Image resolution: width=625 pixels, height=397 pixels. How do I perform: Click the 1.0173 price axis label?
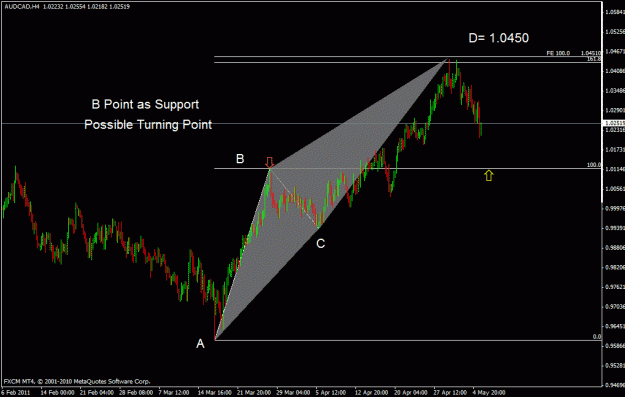point(615,149)
